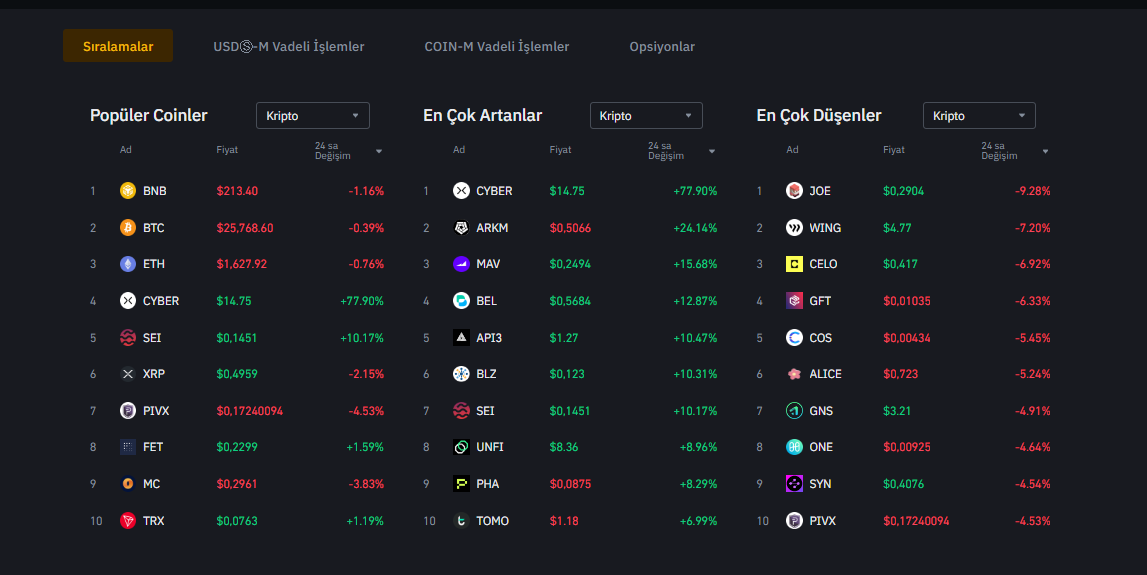The height and width of the screenshot is (575, 1147).
Task: Click the ONE Harmony icon
Action: (794, 447)
